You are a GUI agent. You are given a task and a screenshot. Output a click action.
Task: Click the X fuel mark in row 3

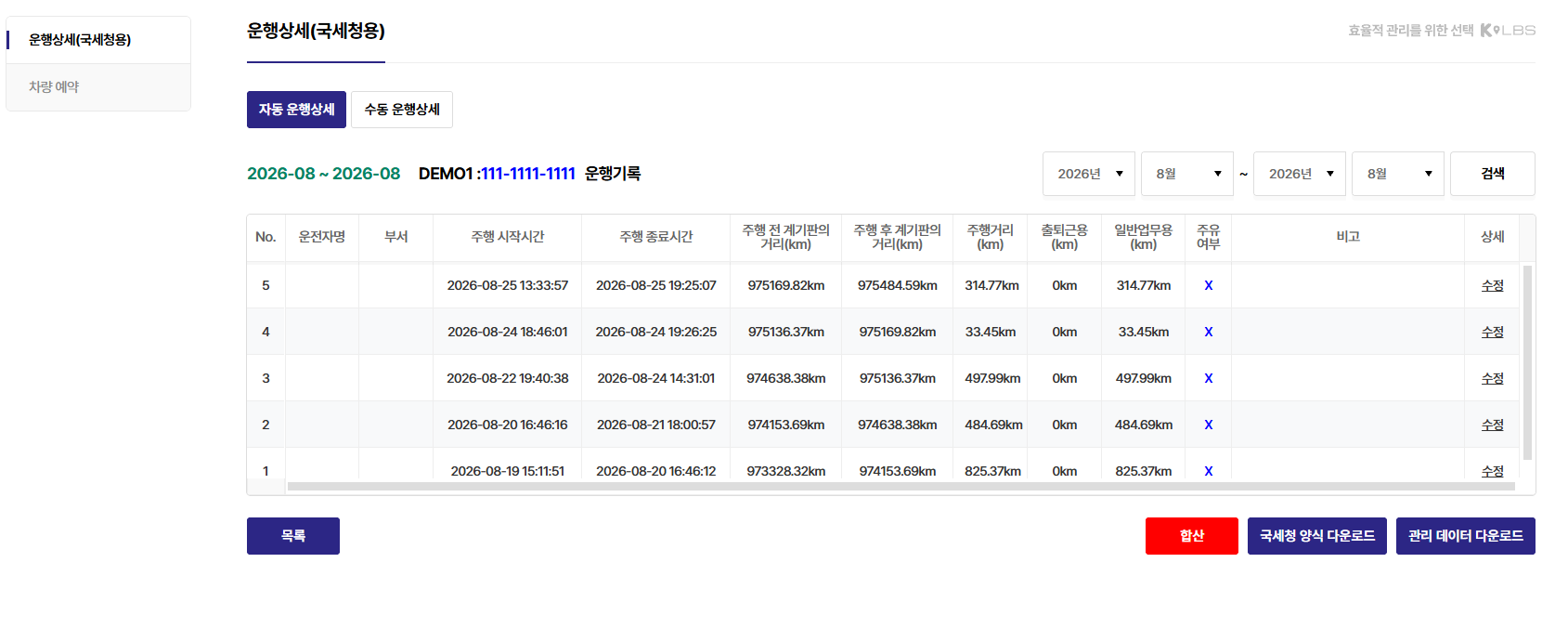1209,378
